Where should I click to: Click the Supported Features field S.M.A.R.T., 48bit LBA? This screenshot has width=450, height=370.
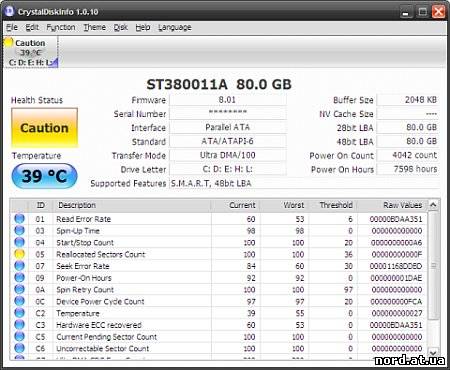point(304,183)
